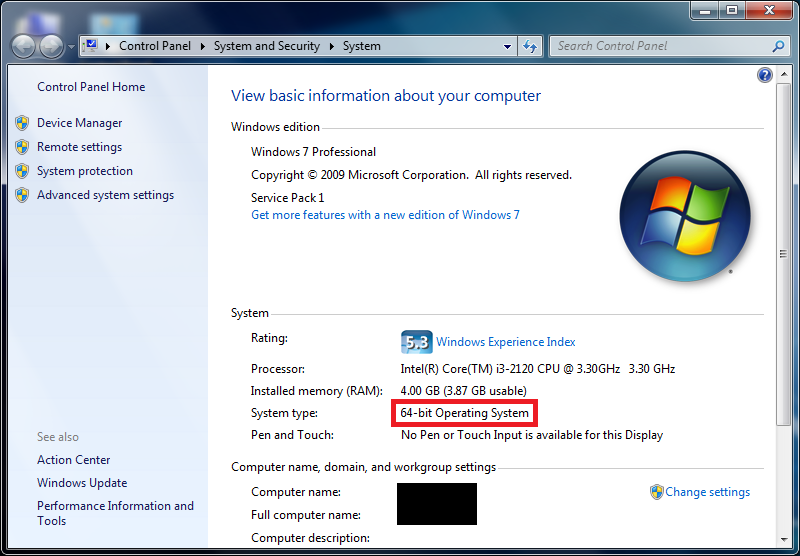Open help via blue question mark icon
This screenshot has height=556, width=800.
pyautogui.click(x=764, y=75)
